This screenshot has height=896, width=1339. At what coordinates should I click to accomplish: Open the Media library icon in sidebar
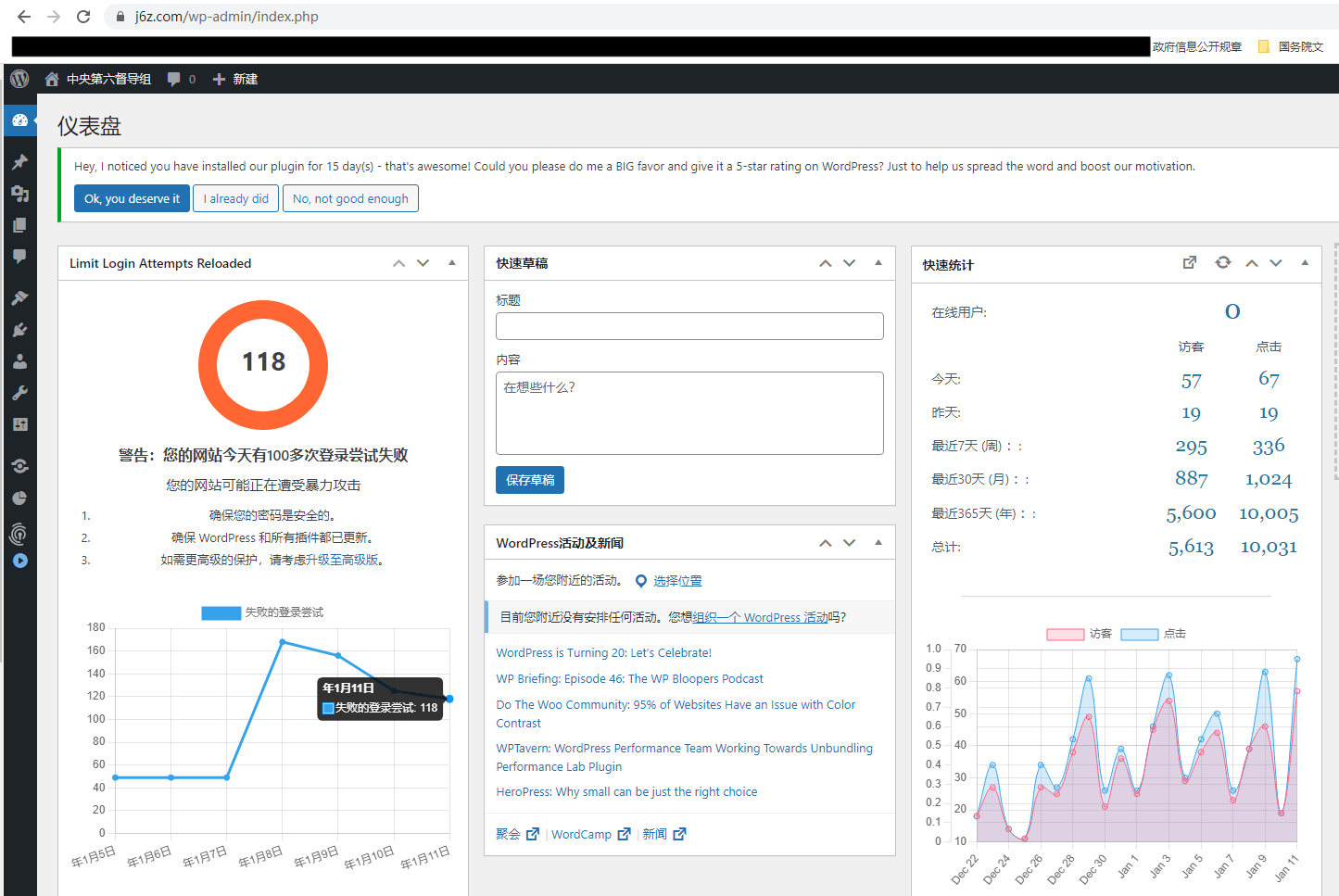coord(19,194)
